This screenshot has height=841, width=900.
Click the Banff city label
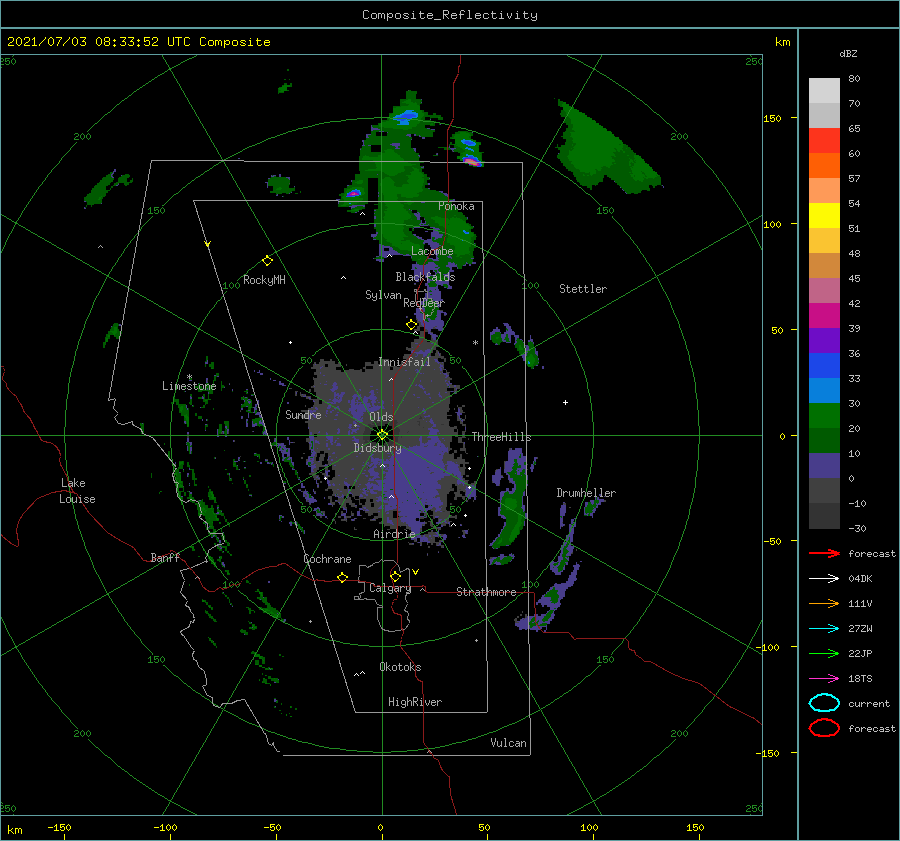(x=165, y=557)
